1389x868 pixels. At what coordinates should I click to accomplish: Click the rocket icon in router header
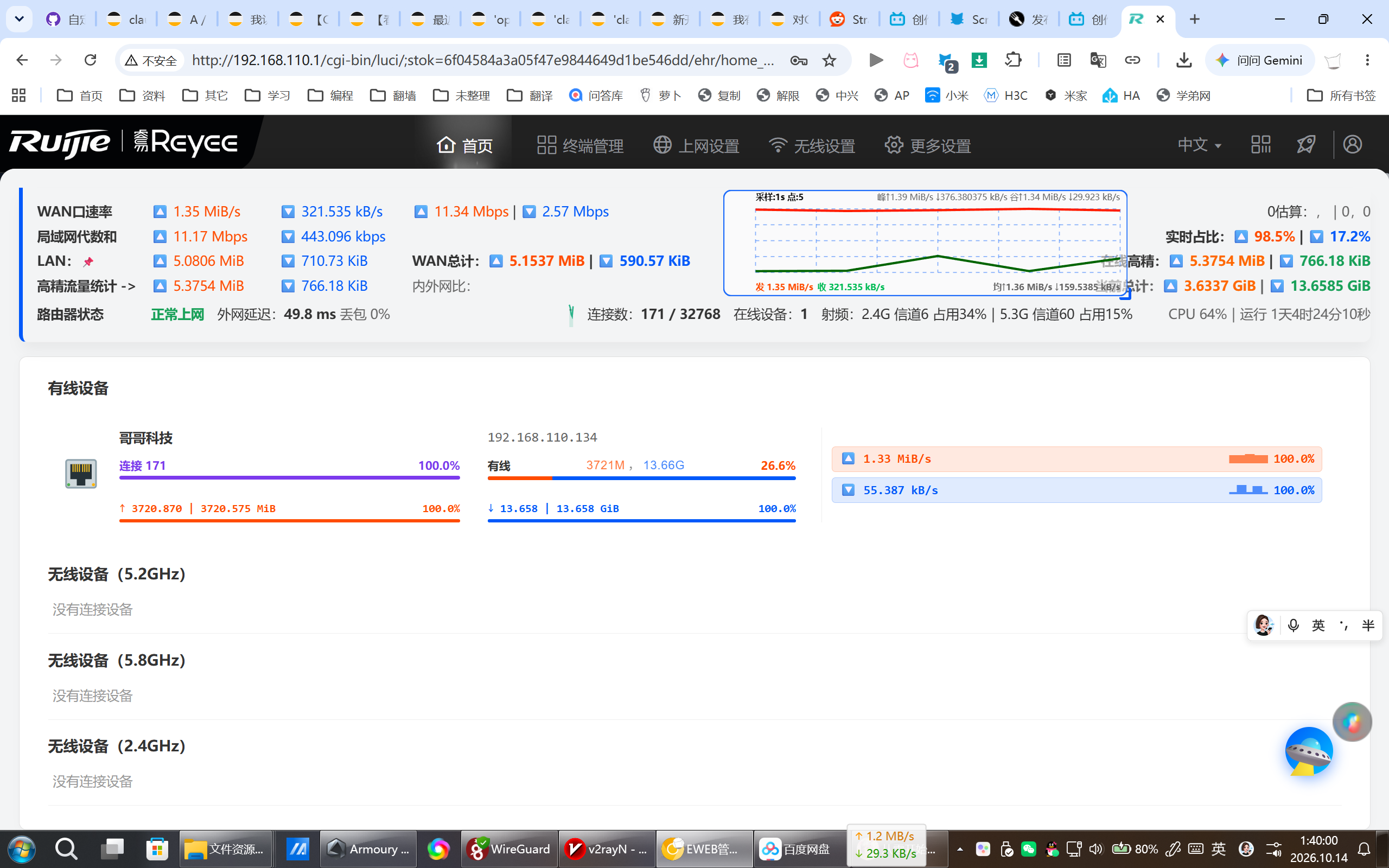(1306, 144)
